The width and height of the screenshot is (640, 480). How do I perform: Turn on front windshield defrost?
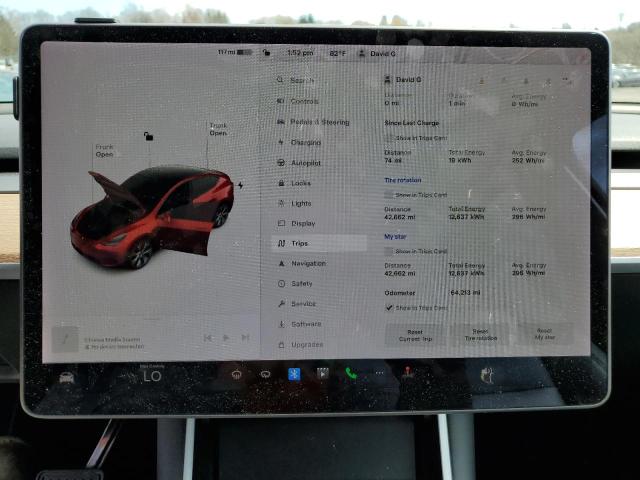236,375
